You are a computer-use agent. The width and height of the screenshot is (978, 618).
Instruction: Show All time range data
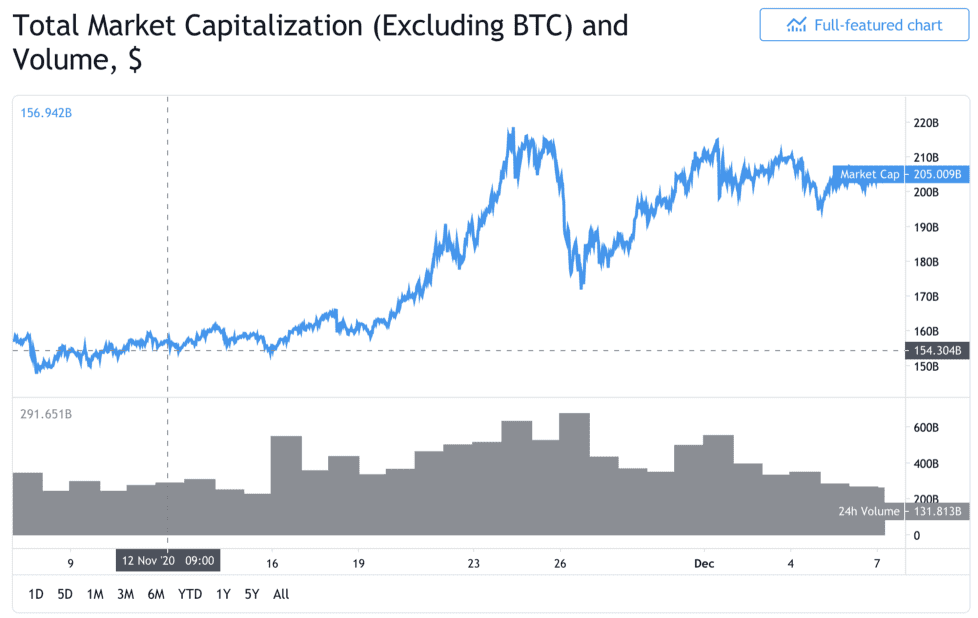281,594
